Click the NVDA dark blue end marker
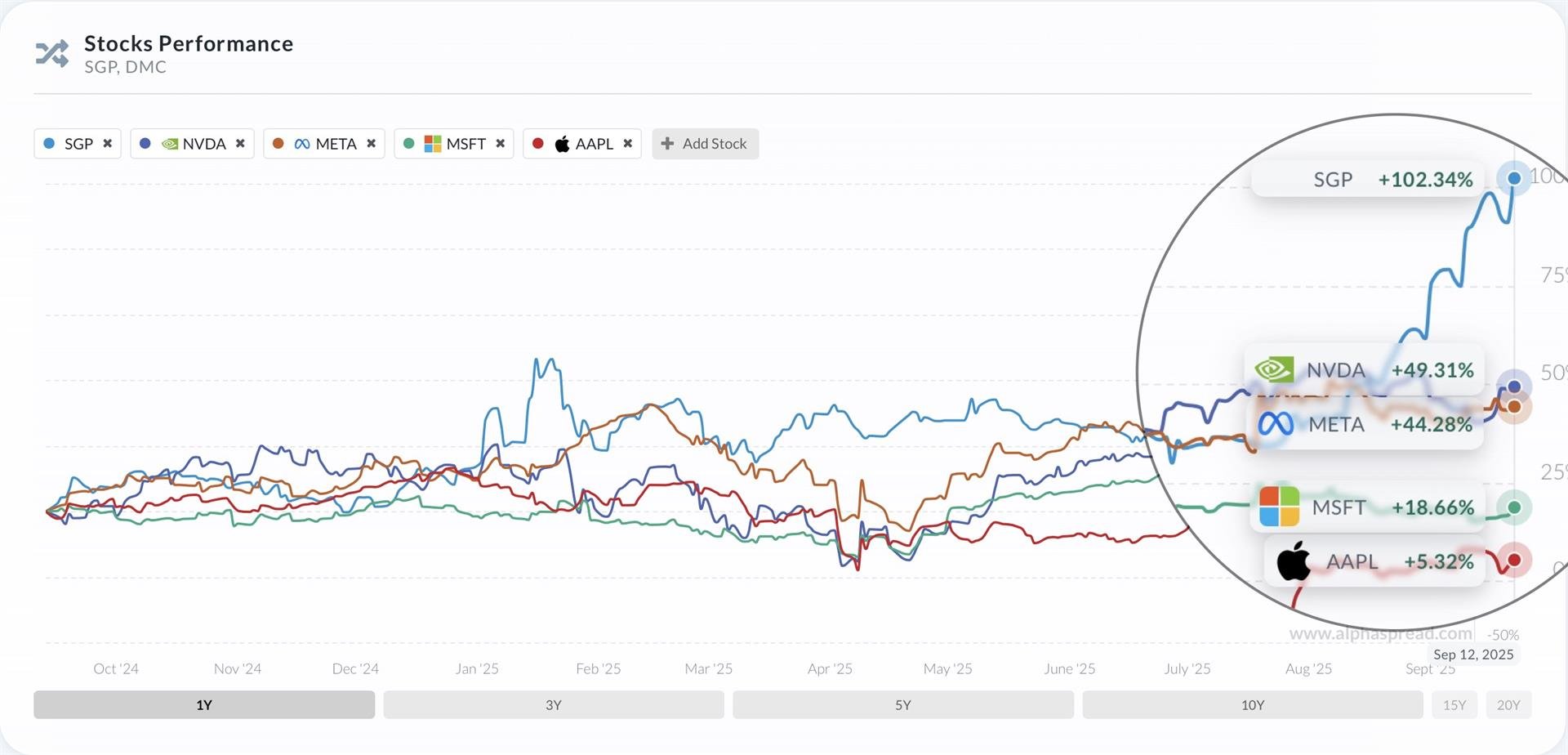This screenshot has width=1568, height=755. coord(1514,386)
